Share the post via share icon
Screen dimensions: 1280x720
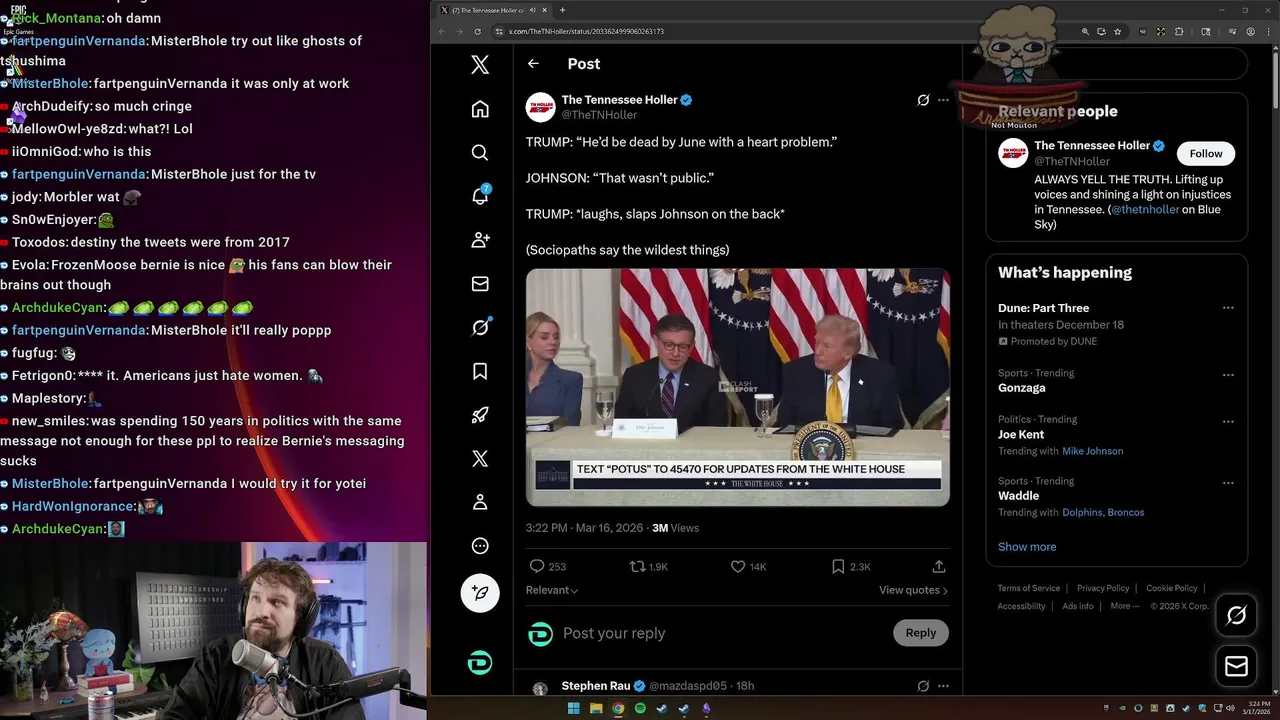(939, 566)
